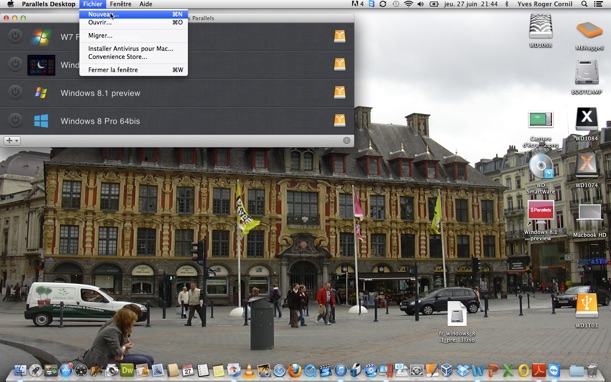
Task: Launch Adobe Acrobat from the Dock
Action: pyautogui.click(x=539, y=370)
